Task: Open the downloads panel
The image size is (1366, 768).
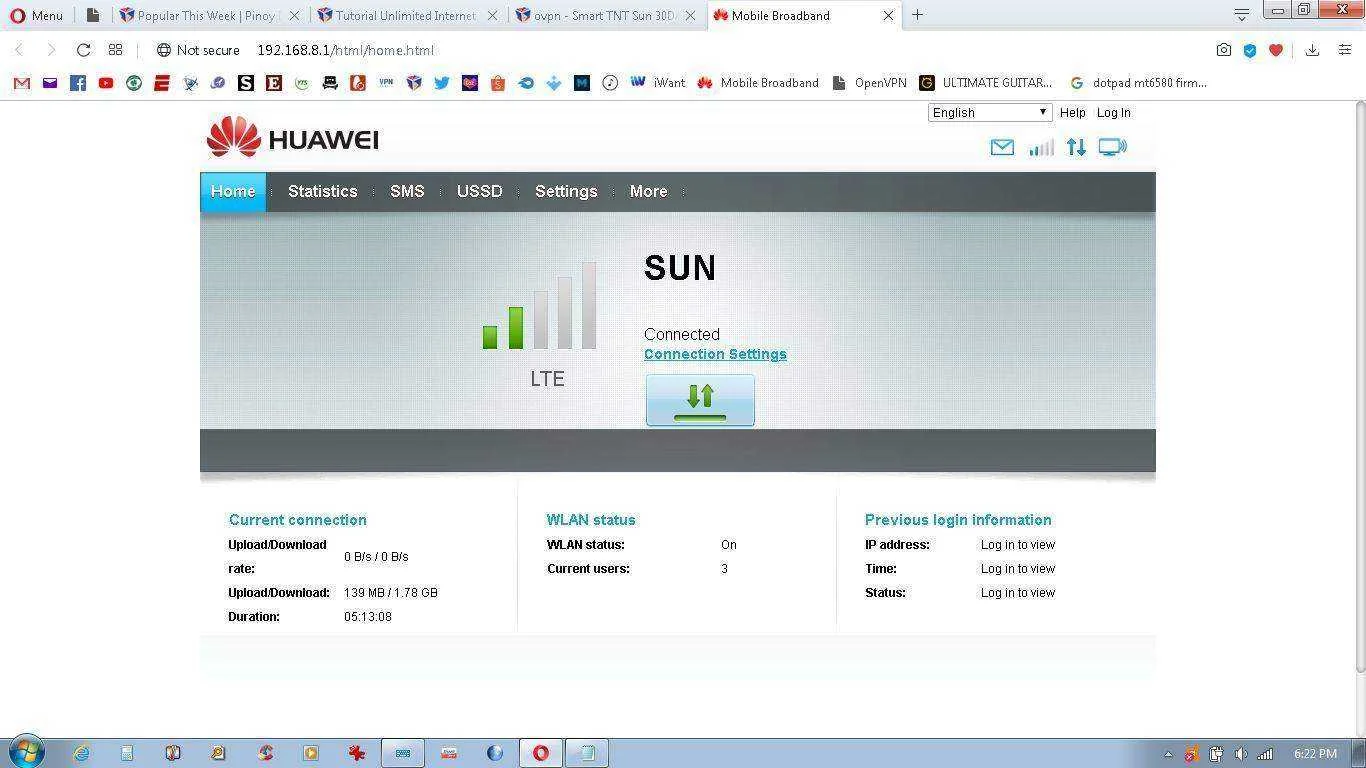Action: pos(1312,50)
